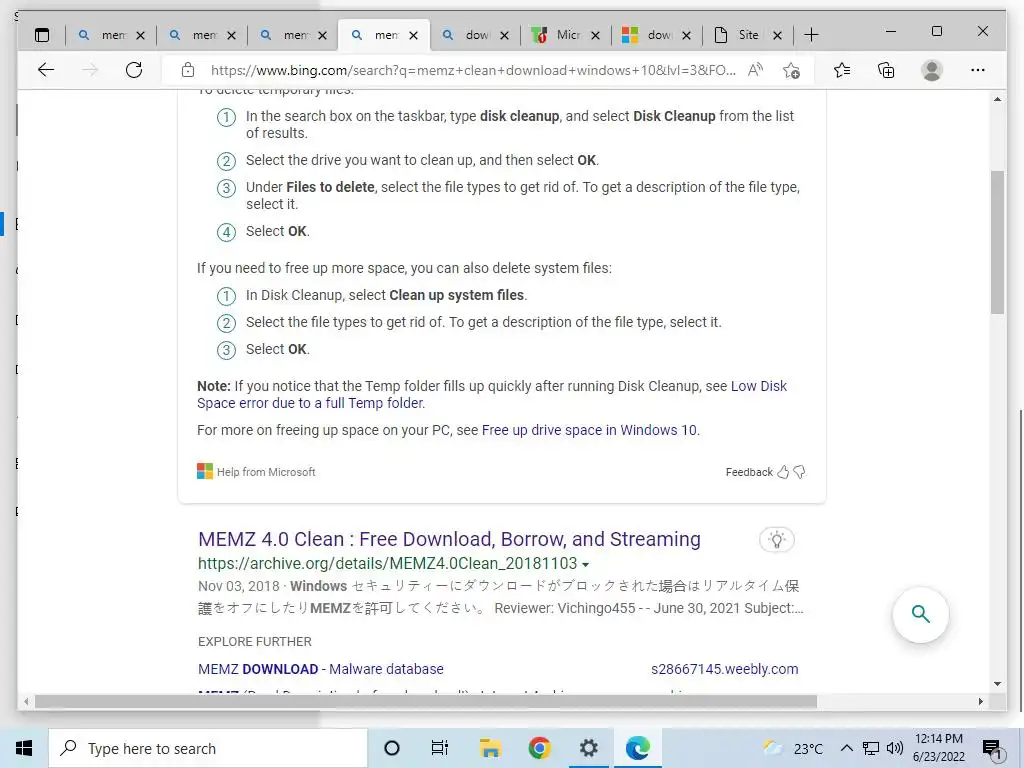Click the vertical scrollbar thumb

click(997, 242)
